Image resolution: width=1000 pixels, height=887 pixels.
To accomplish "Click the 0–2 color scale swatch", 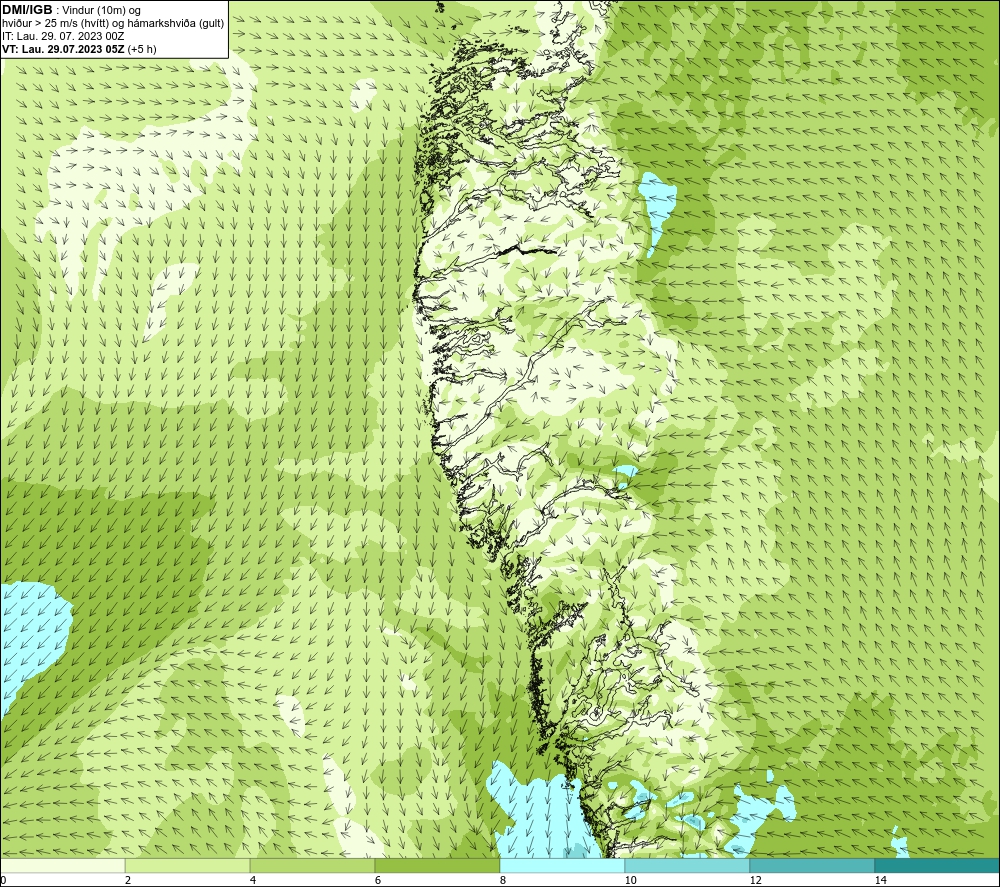I will pyautogui.click(x=62, y=865).
